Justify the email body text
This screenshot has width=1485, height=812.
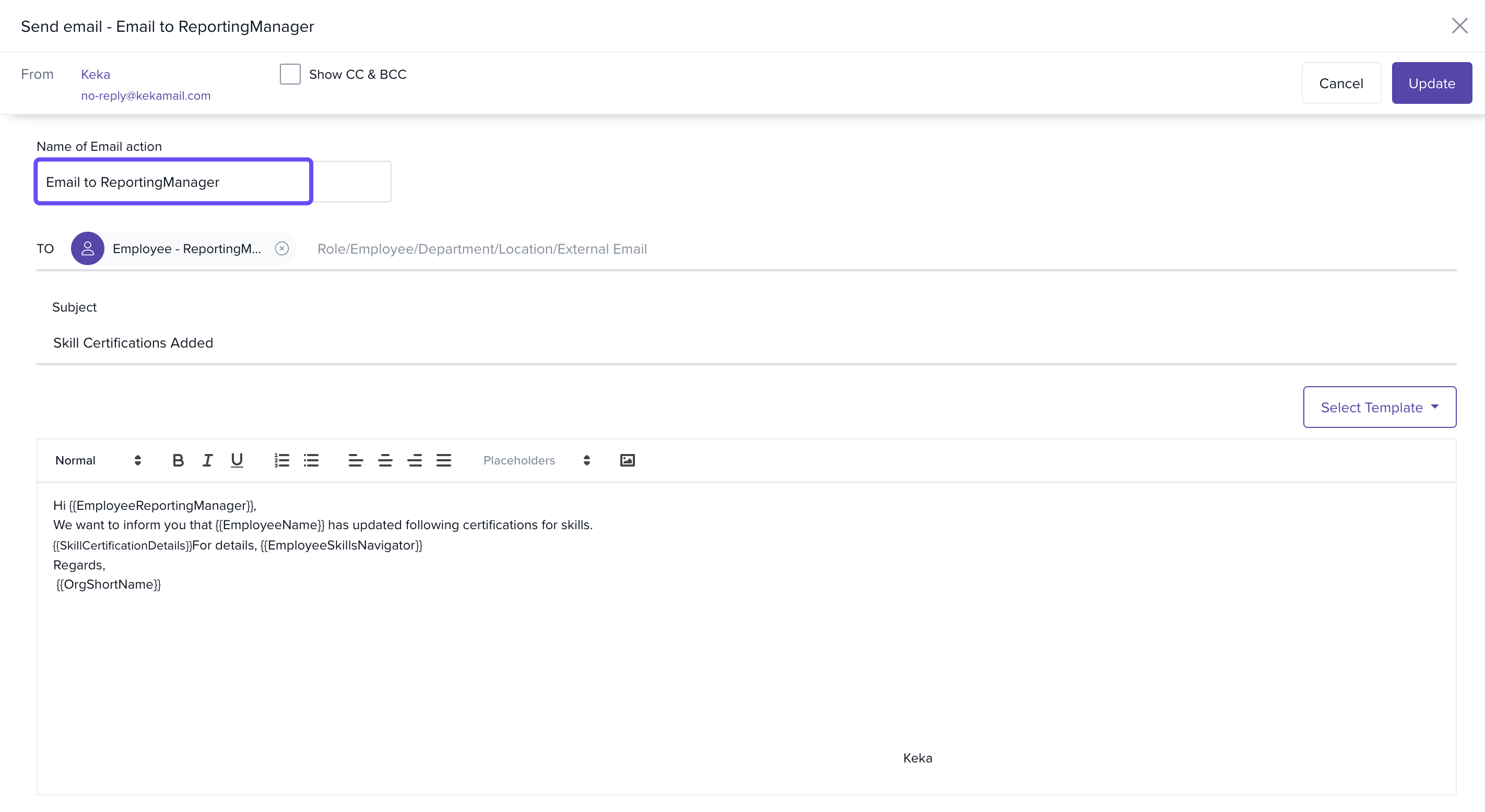tap(443, 460)
